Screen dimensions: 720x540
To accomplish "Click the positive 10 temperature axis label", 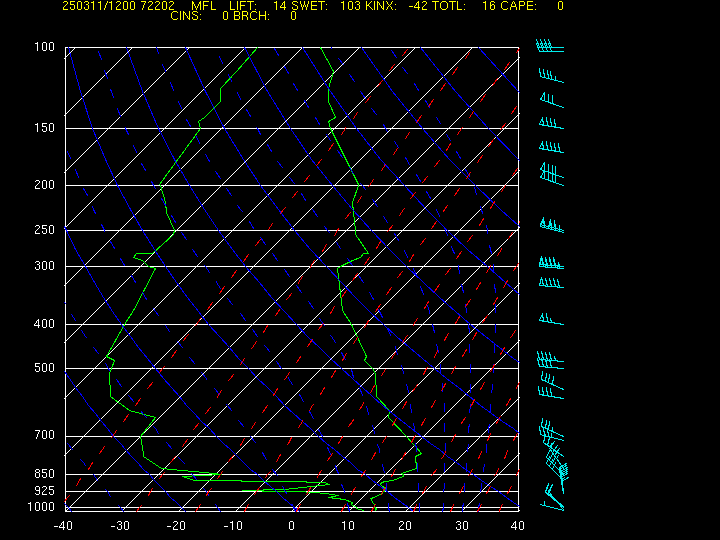I will 348,526.
